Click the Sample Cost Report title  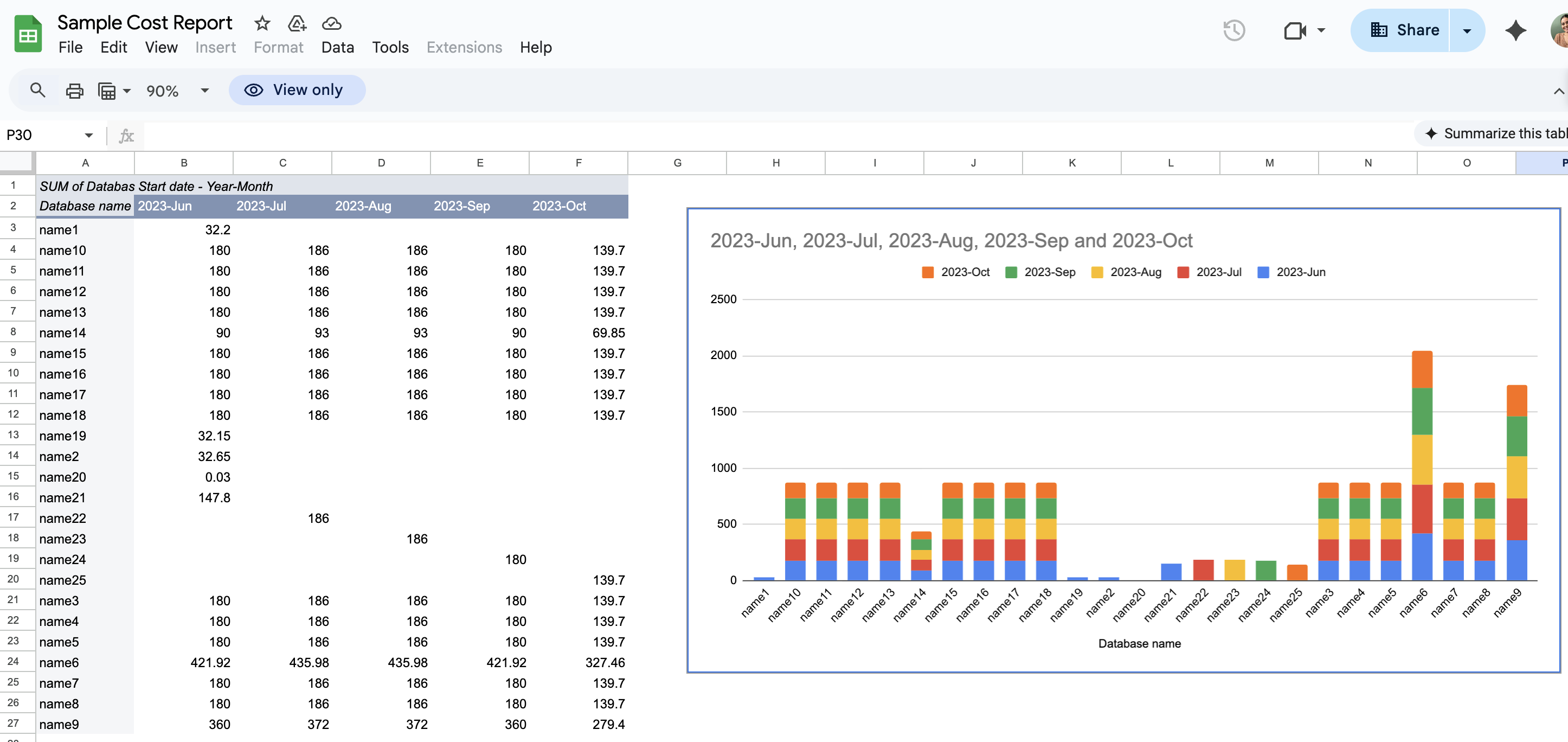145,23
